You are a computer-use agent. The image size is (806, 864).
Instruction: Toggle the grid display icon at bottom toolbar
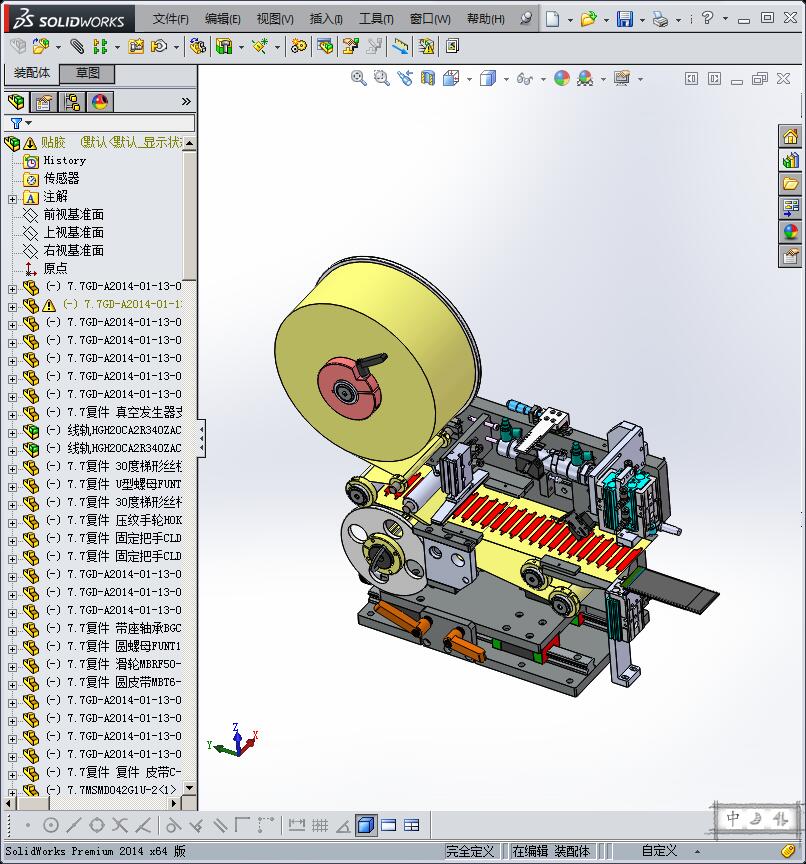[x=320, y=825]
